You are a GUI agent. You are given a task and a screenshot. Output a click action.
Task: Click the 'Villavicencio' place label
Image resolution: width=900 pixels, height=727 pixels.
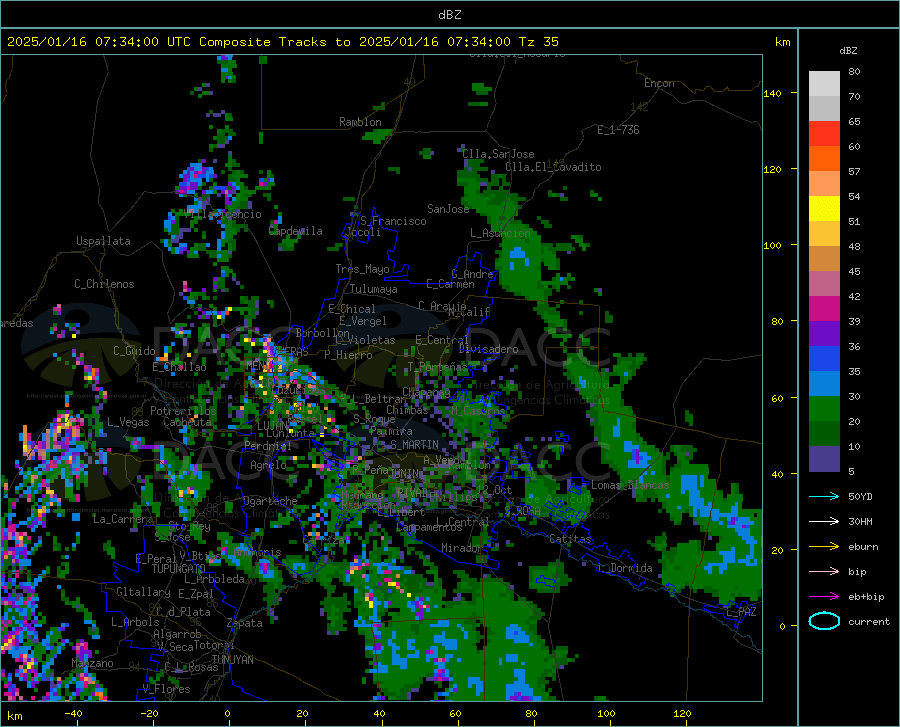click(x=223, y=214)
